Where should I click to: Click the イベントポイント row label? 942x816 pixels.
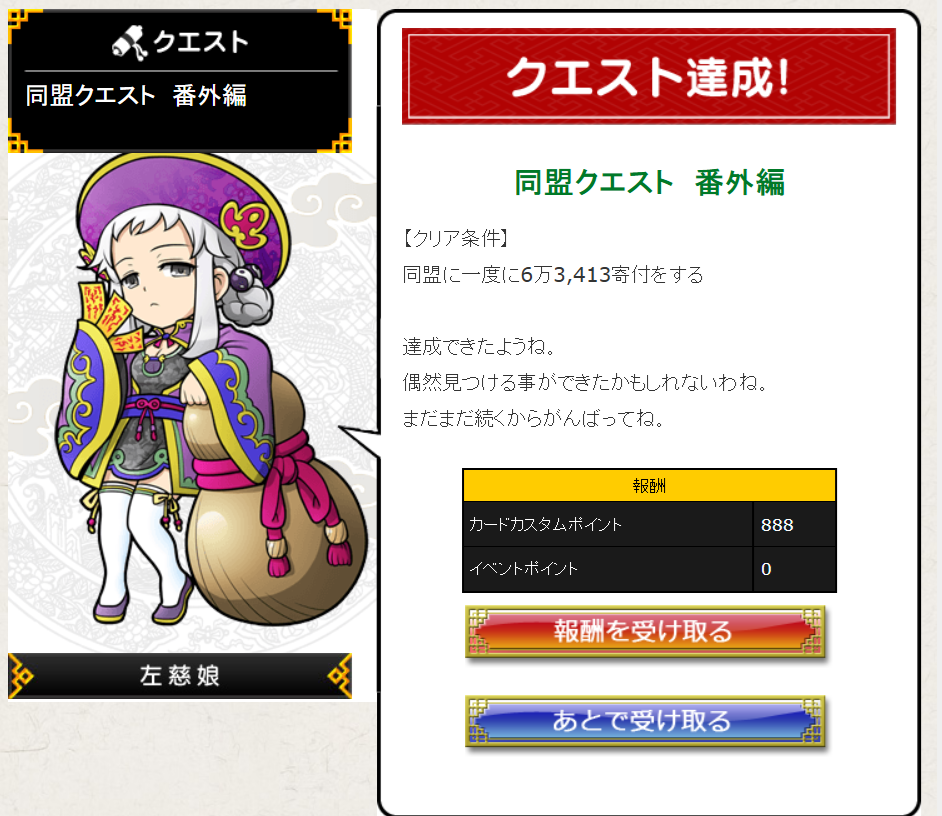523,568
